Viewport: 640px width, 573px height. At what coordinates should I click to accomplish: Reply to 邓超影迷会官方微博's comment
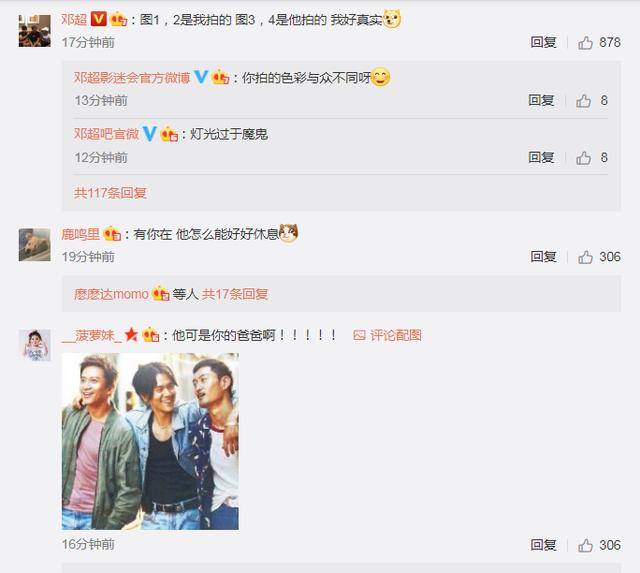coord(541,100)
